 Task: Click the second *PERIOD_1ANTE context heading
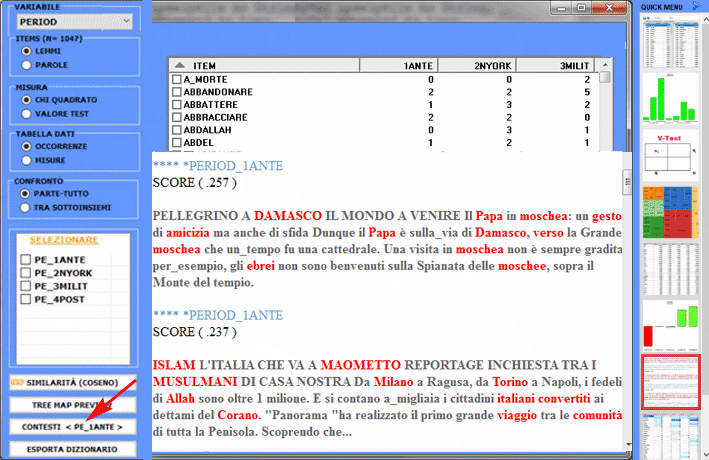[x=218, y=315]
